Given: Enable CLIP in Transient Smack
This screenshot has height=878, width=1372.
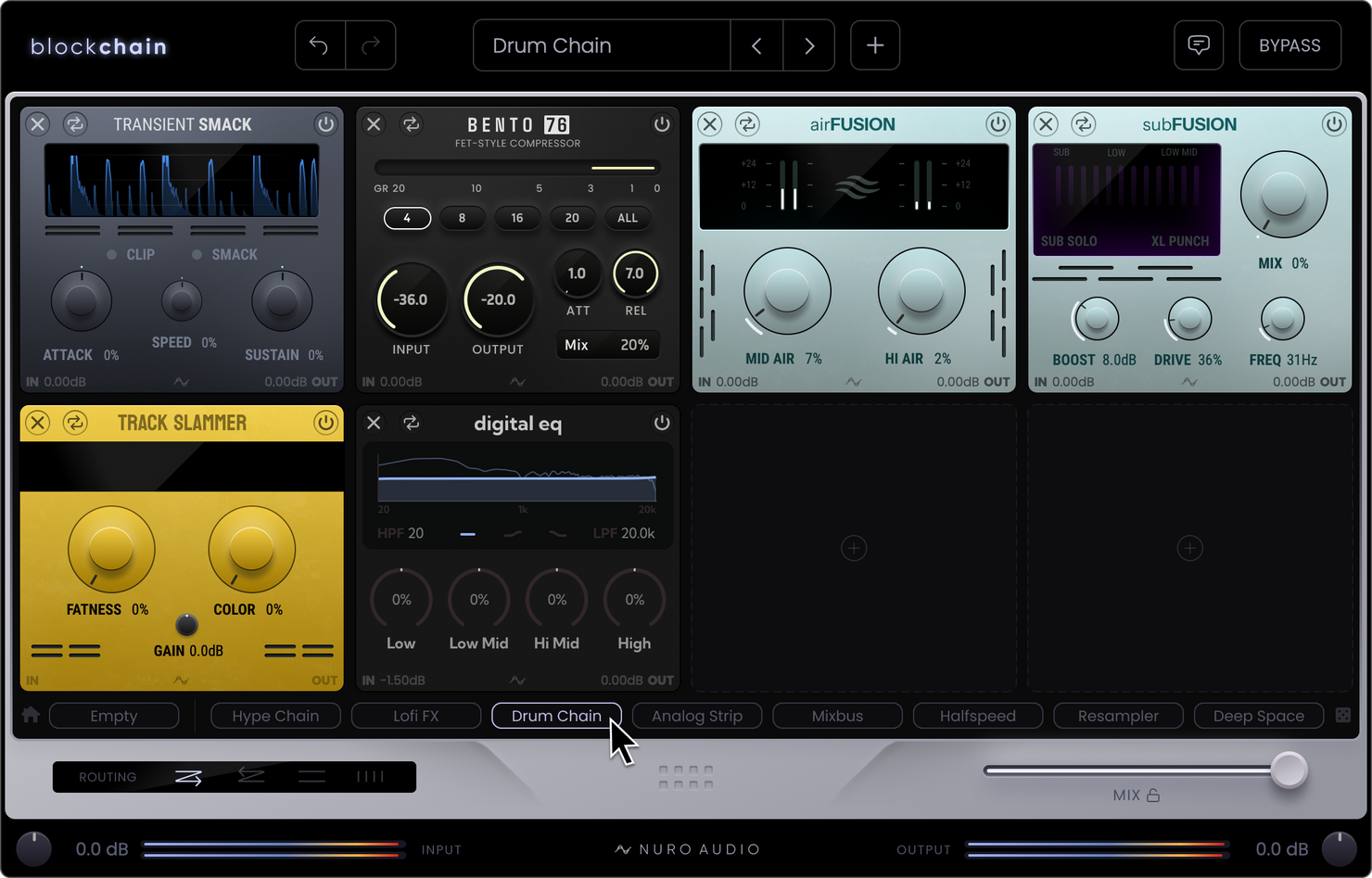Looking at the screenshot, I should pos(131,254).
